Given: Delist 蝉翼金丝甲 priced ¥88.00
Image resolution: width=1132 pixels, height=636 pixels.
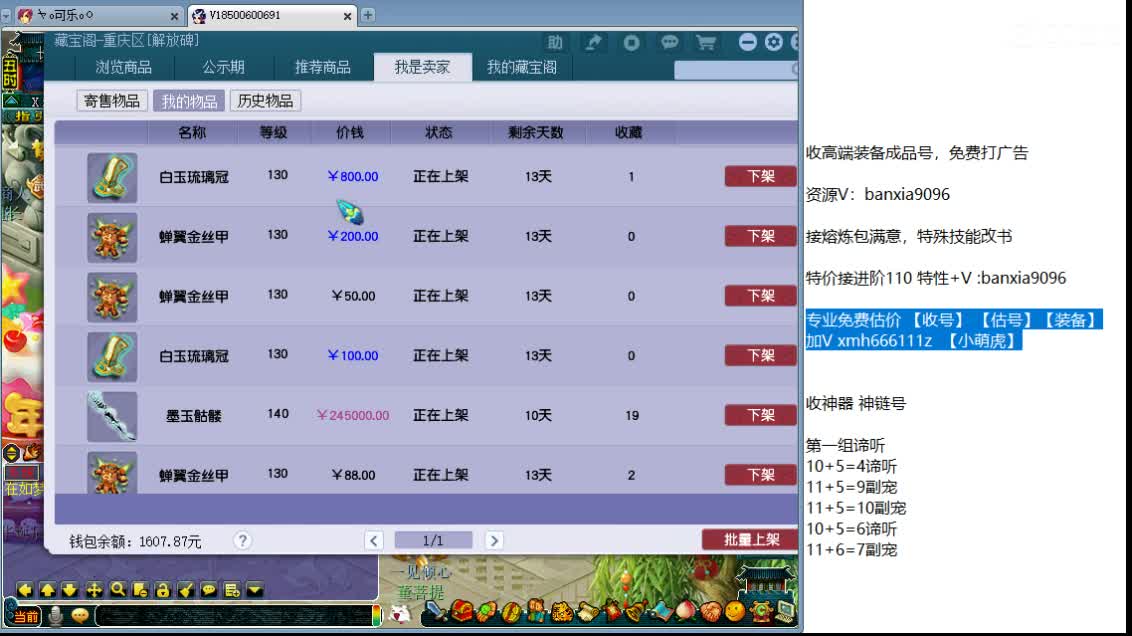Looking at the screenshot, I should point(761,475).
